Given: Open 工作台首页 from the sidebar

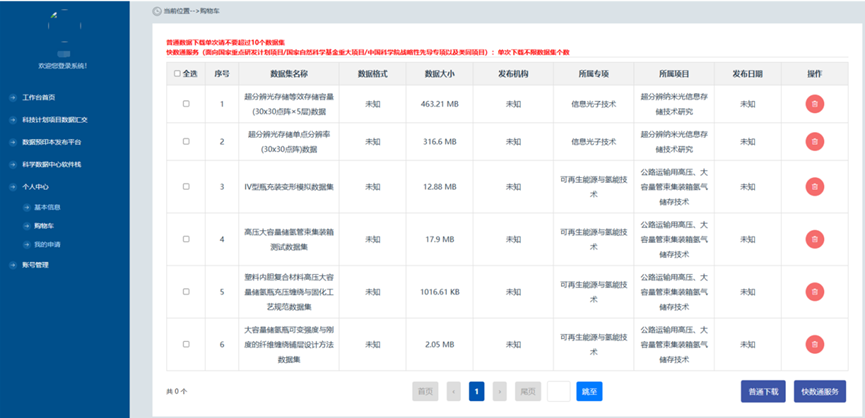Looking at the screenshot, I should click(38, 97).
